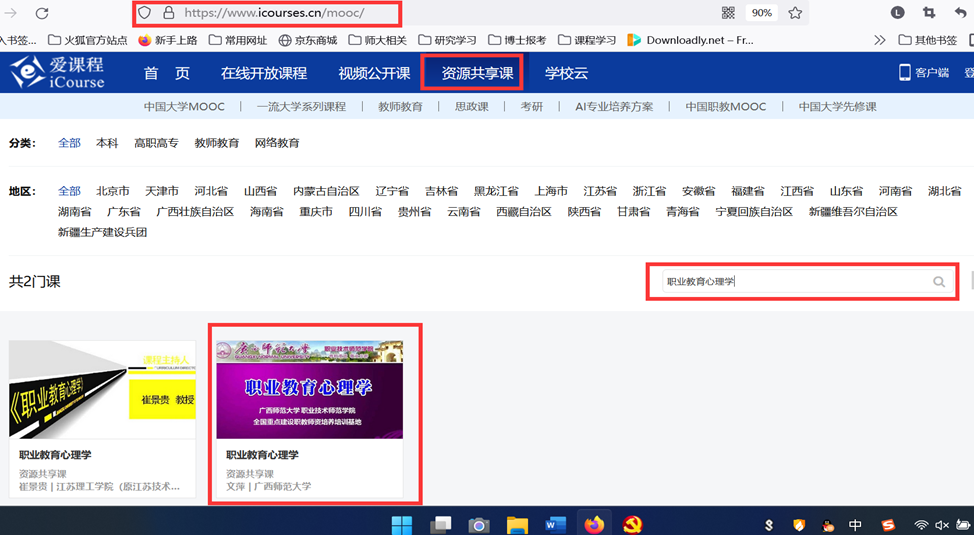Open Task View in the taskbar
Image resolution: width=974 pixels, height=535 pixels.
click(x=440, y=525)
